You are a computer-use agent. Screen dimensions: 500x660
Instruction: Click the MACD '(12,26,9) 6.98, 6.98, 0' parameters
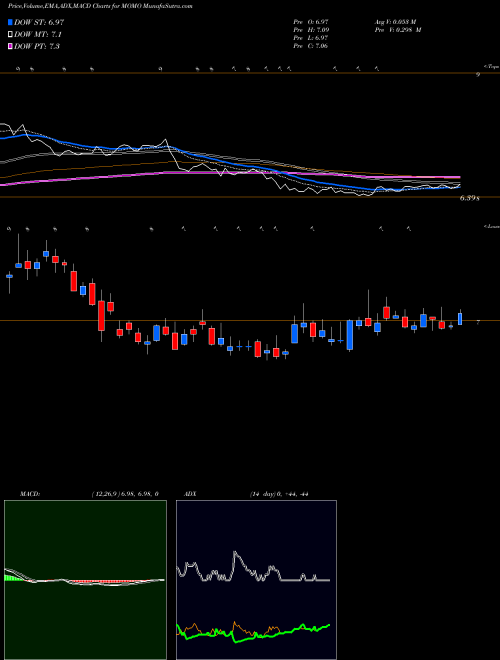[x=125, y=494]
